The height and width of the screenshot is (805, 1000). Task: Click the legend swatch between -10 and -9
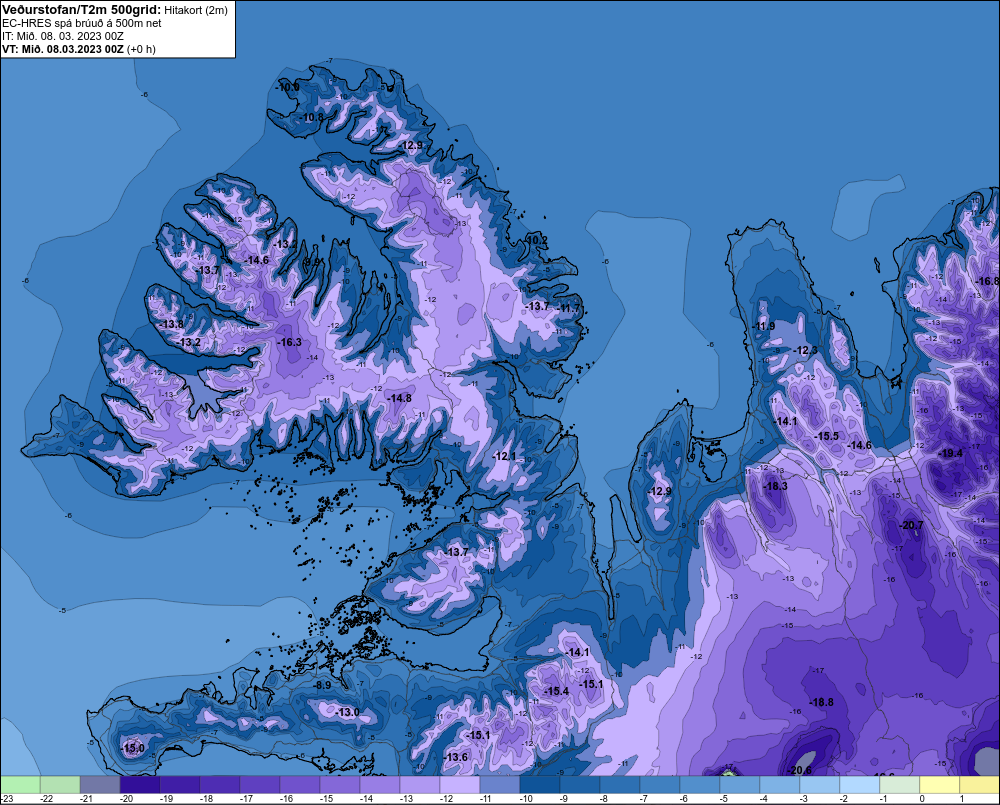[x=540, y=785]
